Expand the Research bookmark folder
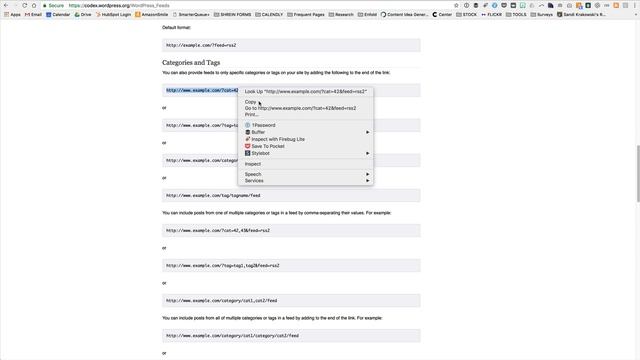This screenshot has height=360, width=640. point(341,14)
